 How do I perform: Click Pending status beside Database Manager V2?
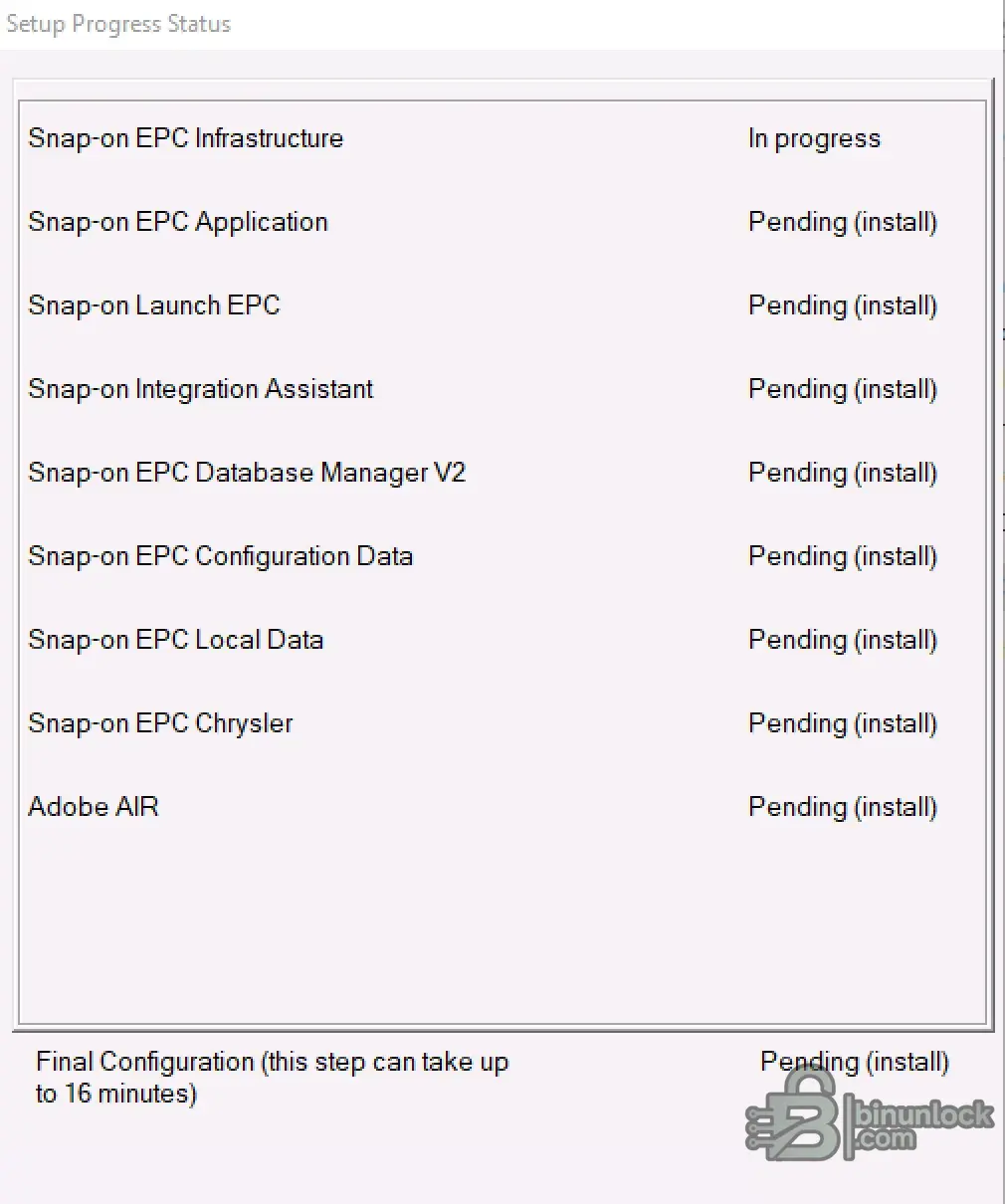[843, 473]
